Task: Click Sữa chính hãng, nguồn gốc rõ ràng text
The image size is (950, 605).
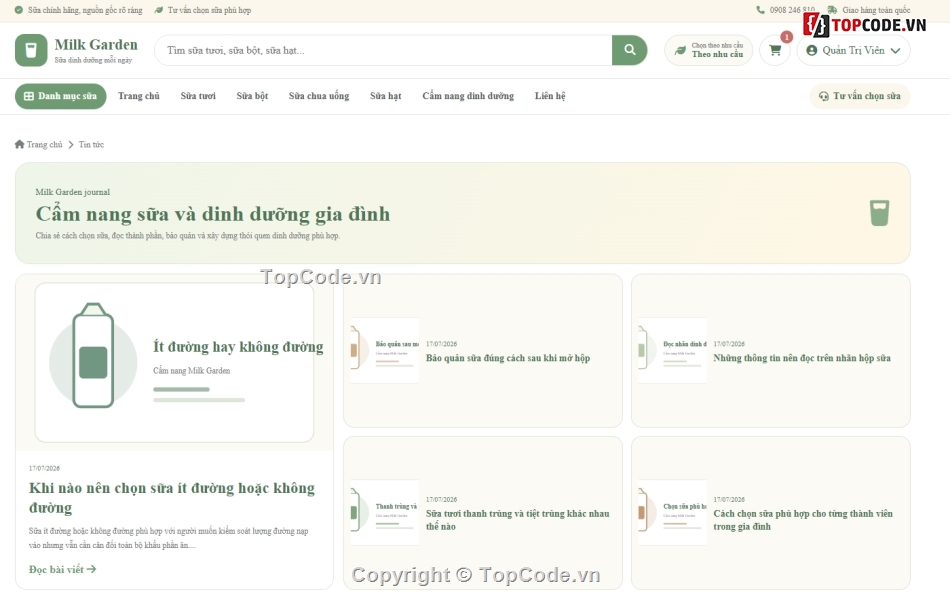Action: [x=85, y=10]
